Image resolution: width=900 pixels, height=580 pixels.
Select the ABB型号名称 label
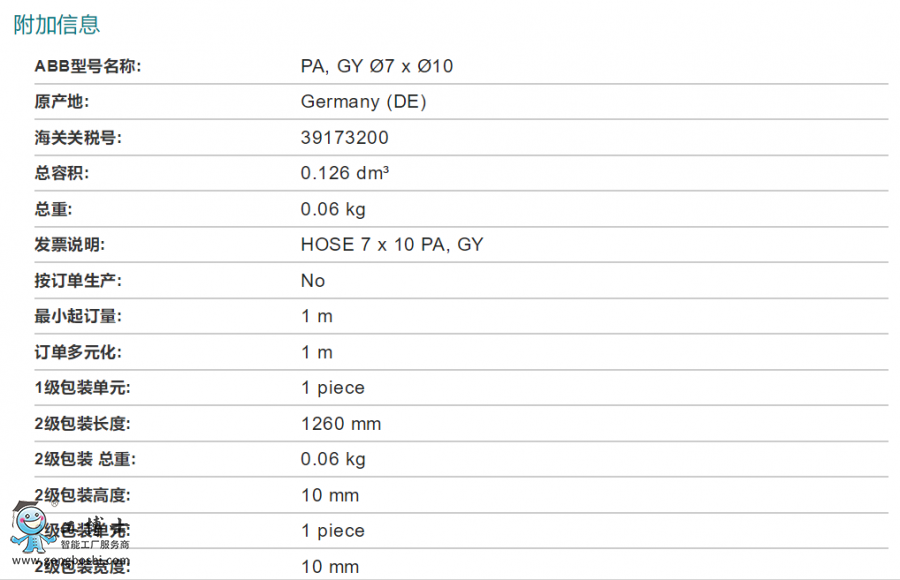[x=88, y=66]
